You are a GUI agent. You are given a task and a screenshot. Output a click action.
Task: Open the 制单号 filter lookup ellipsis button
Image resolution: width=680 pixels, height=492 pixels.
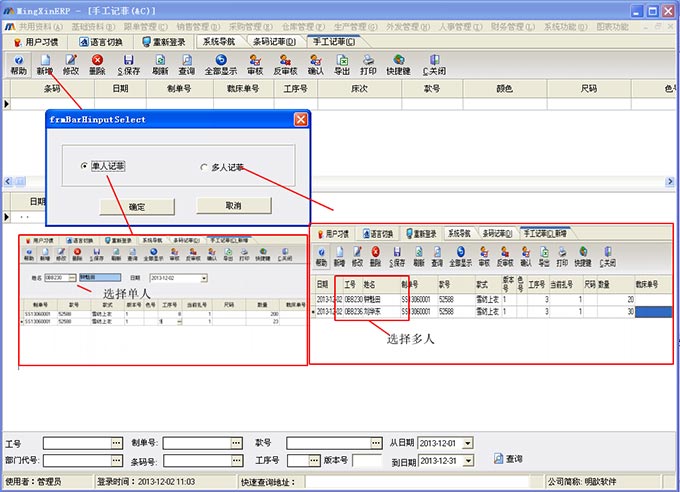click(x=236, y=443)
